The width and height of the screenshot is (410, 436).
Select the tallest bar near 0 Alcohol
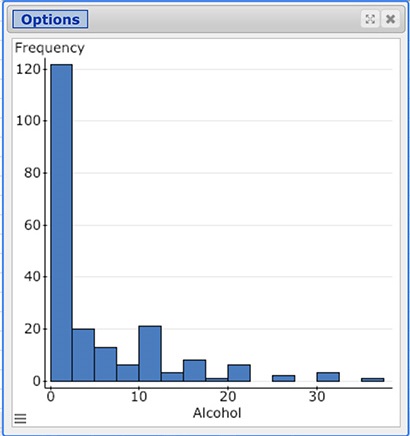point(61,223)
